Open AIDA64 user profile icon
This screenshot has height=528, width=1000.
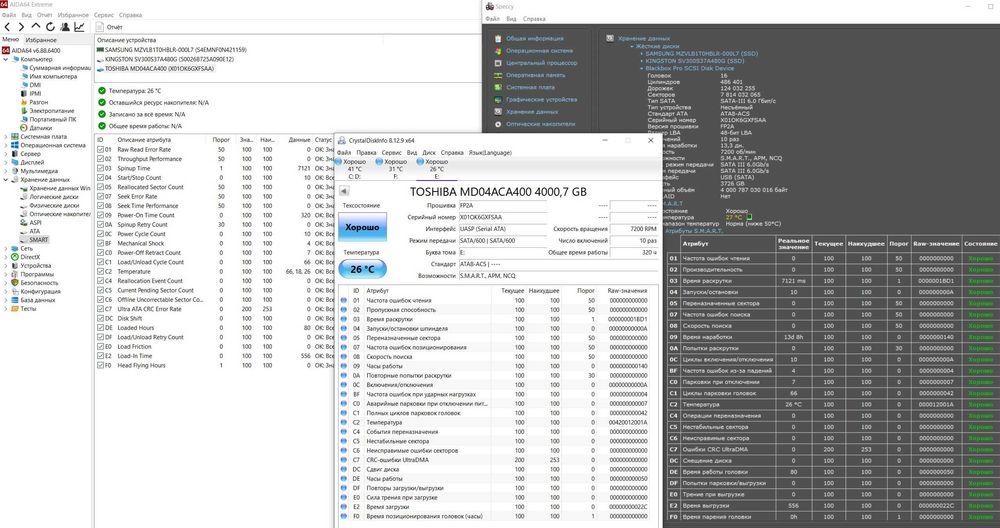[64, 27]
